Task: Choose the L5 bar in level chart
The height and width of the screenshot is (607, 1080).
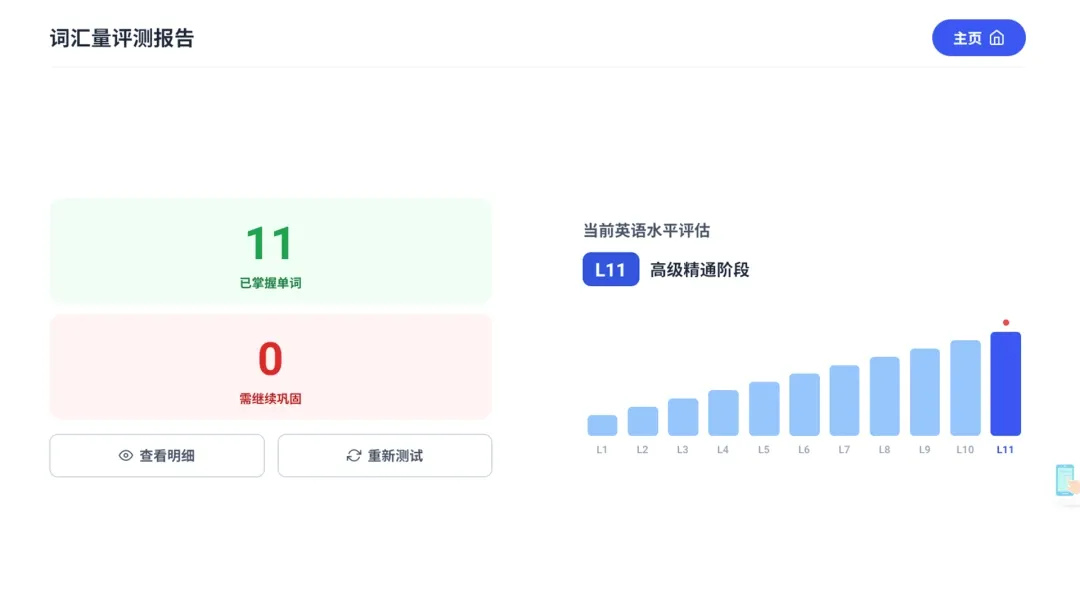Action: tap(764, 409)
